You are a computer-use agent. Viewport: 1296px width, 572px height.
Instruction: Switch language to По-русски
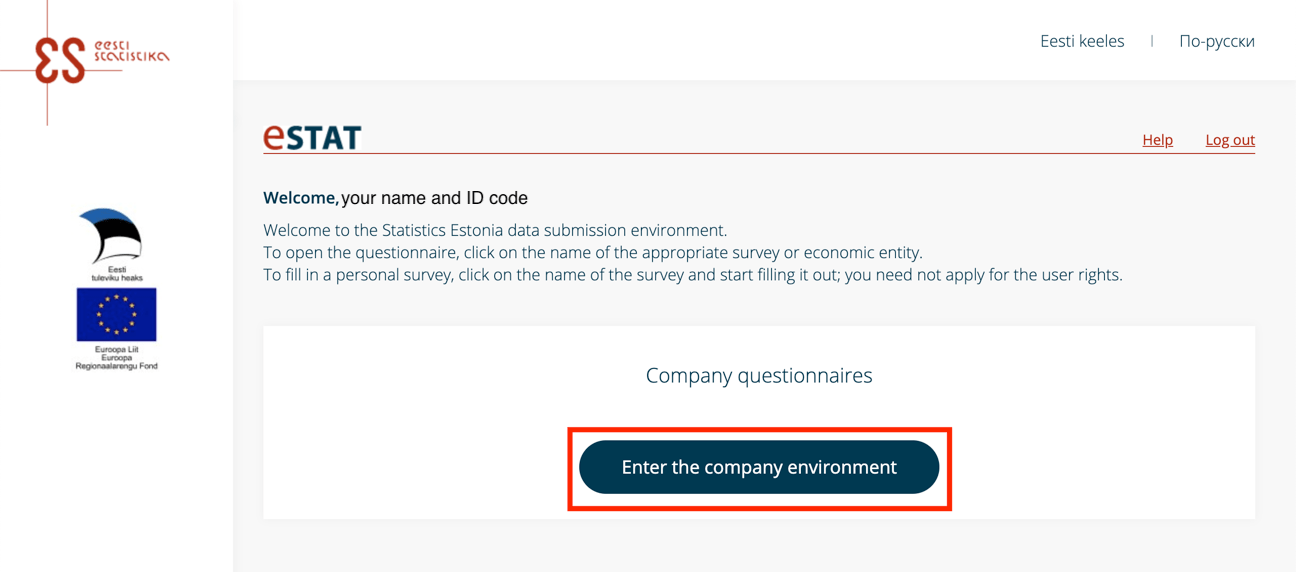(x=1216, y=41)
